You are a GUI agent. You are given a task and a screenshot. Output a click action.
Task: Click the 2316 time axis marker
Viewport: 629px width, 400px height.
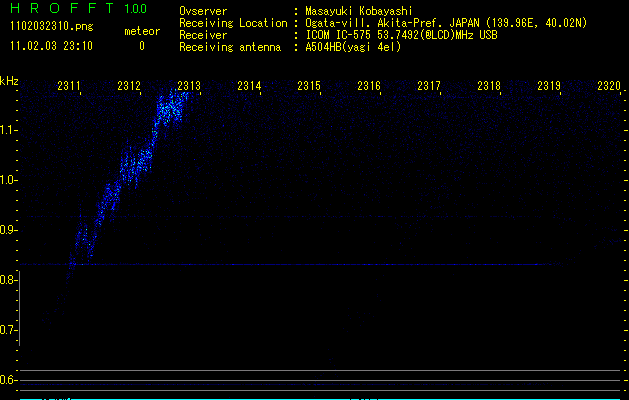[369, 86]
